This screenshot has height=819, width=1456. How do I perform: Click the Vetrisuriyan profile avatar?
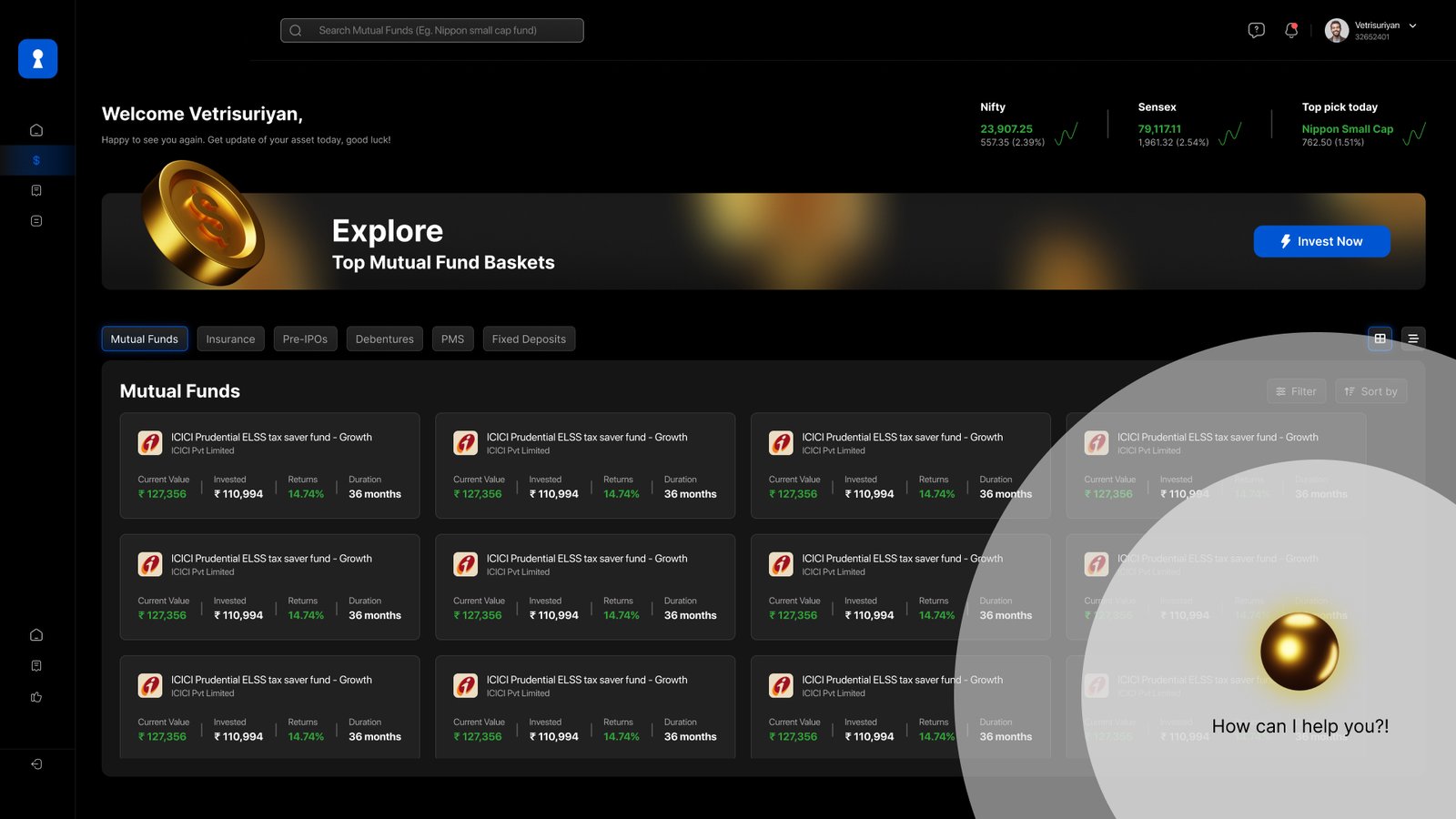[1336, 30]
